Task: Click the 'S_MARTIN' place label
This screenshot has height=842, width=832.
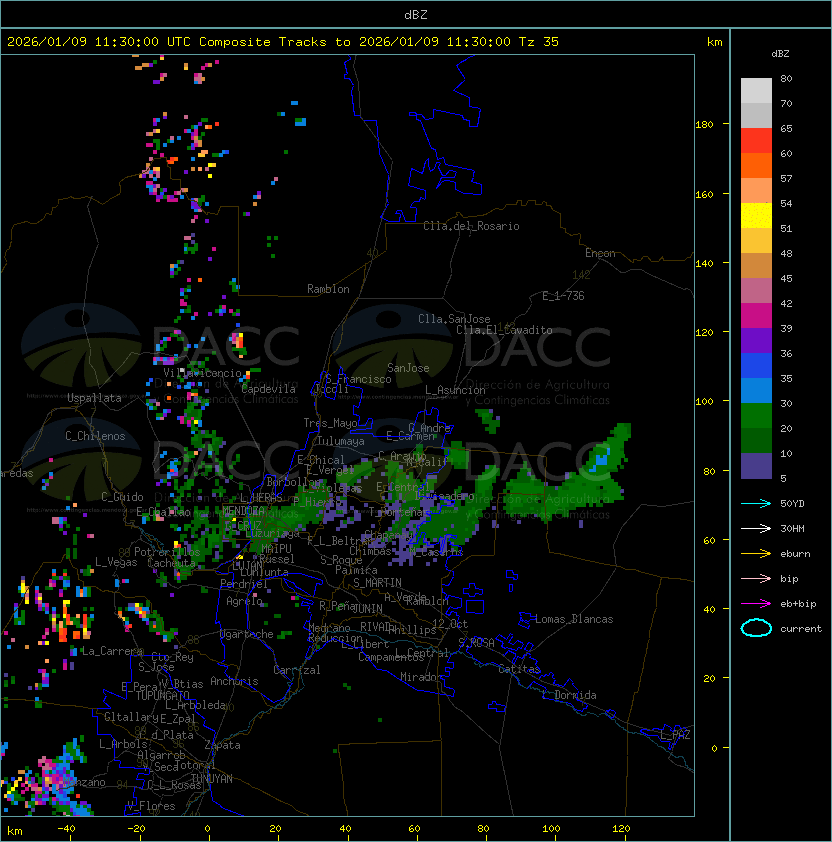Action: click(377, 582)
